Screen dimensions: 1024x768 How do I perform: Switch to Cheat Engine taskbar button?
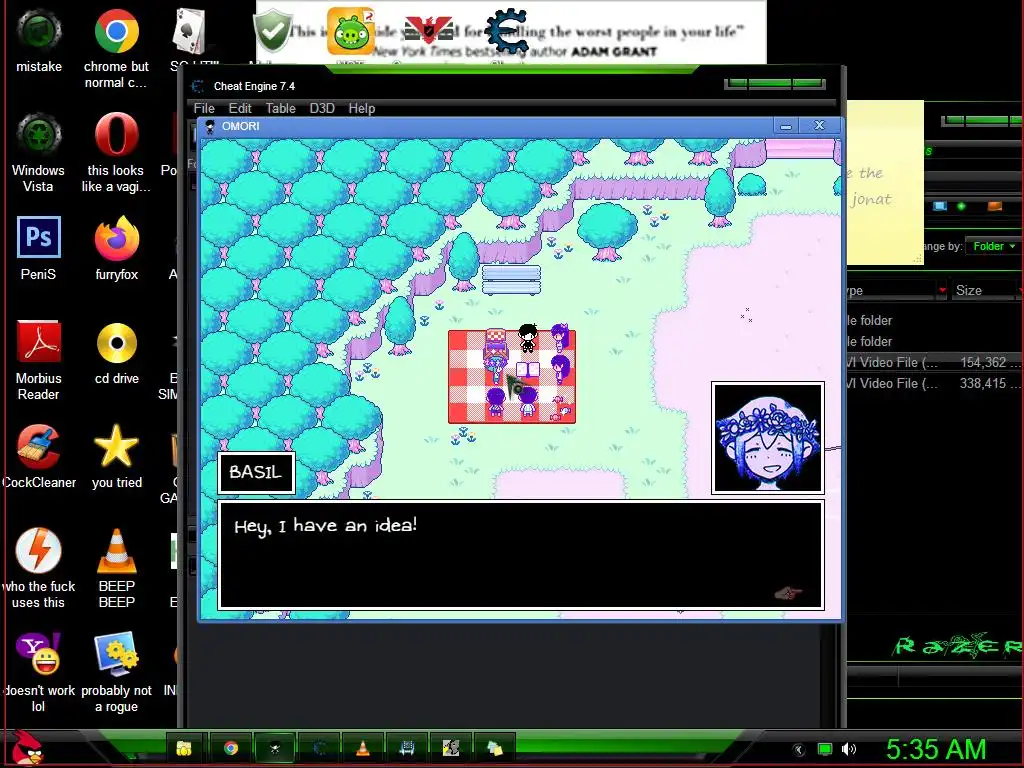[x=319, y=748]
